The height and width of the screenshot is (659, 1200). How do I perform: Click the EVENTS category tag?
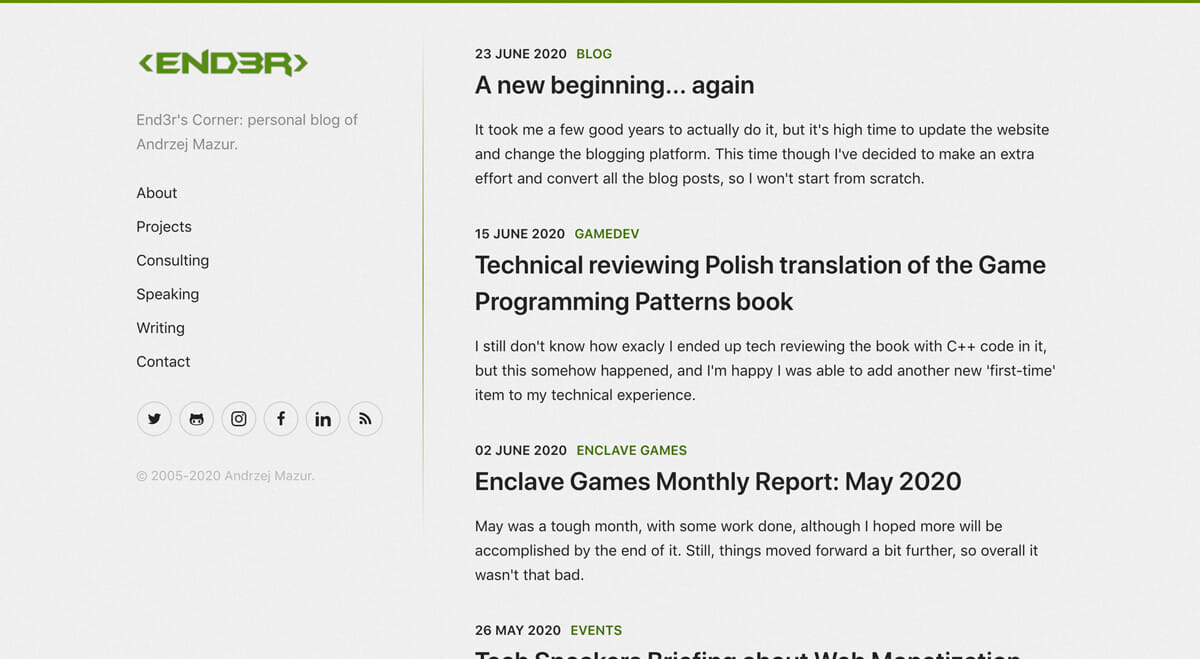point(596,631)
